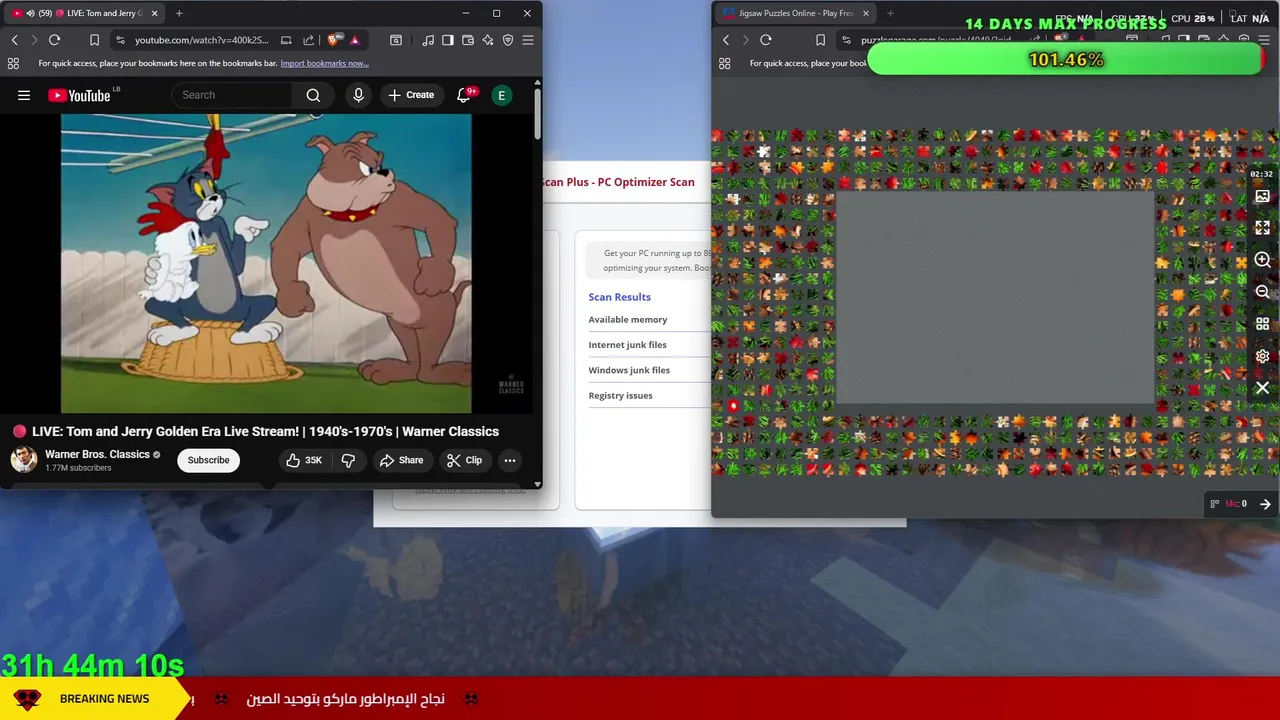
Task: Select the Scan Results heading in optimizer window
Action: click(619, 297)
